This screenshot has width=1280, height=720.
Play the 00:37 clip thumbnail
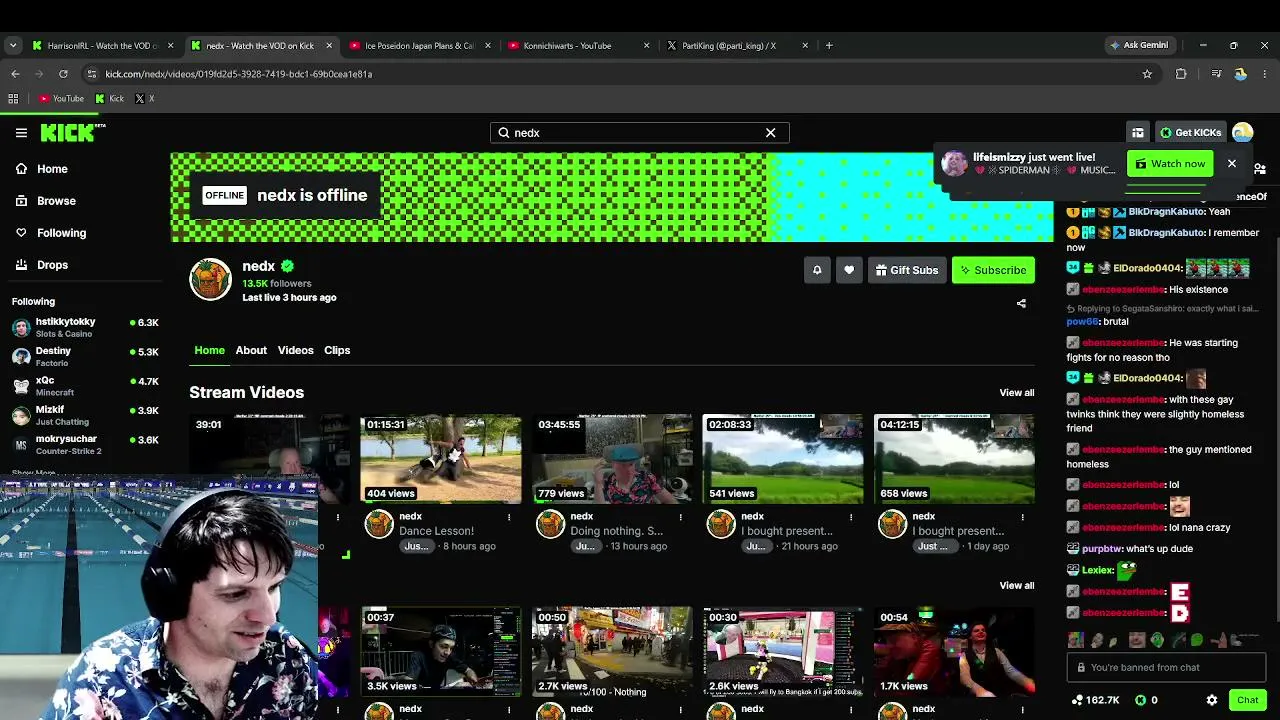click(441, 651)
